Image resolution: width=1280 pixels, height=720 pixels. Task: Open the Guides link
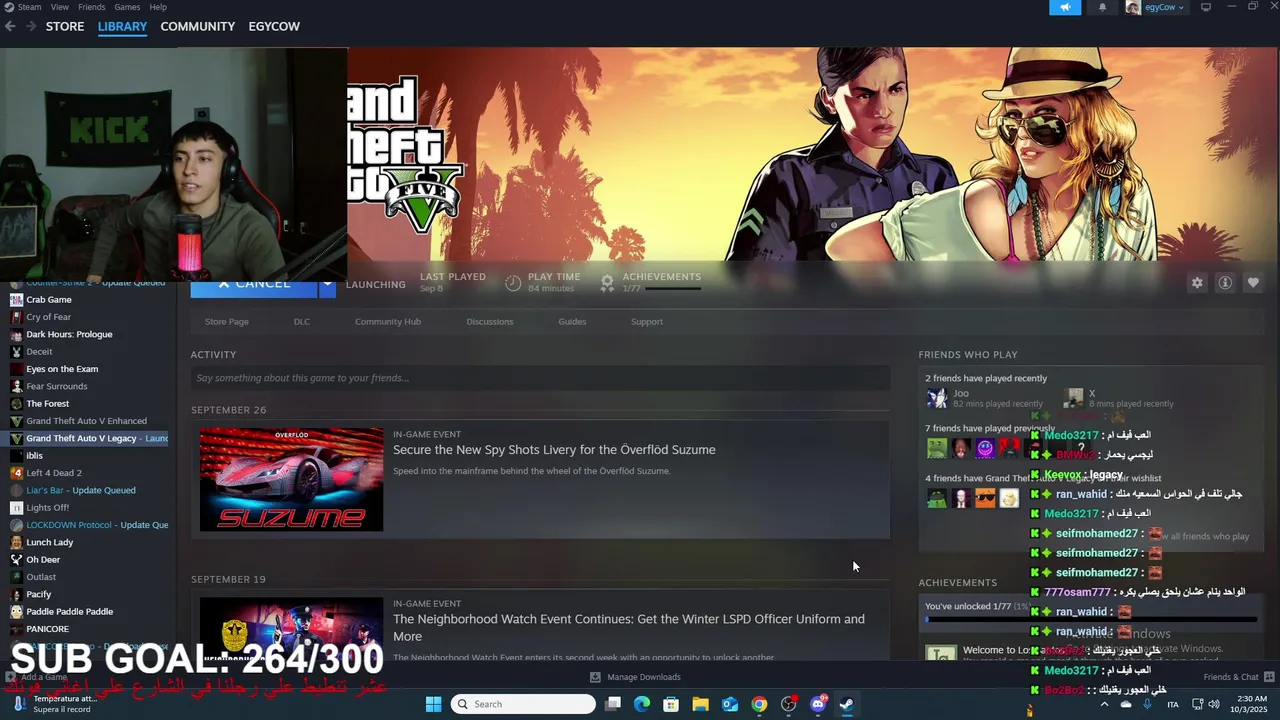[x=572, y=321]
